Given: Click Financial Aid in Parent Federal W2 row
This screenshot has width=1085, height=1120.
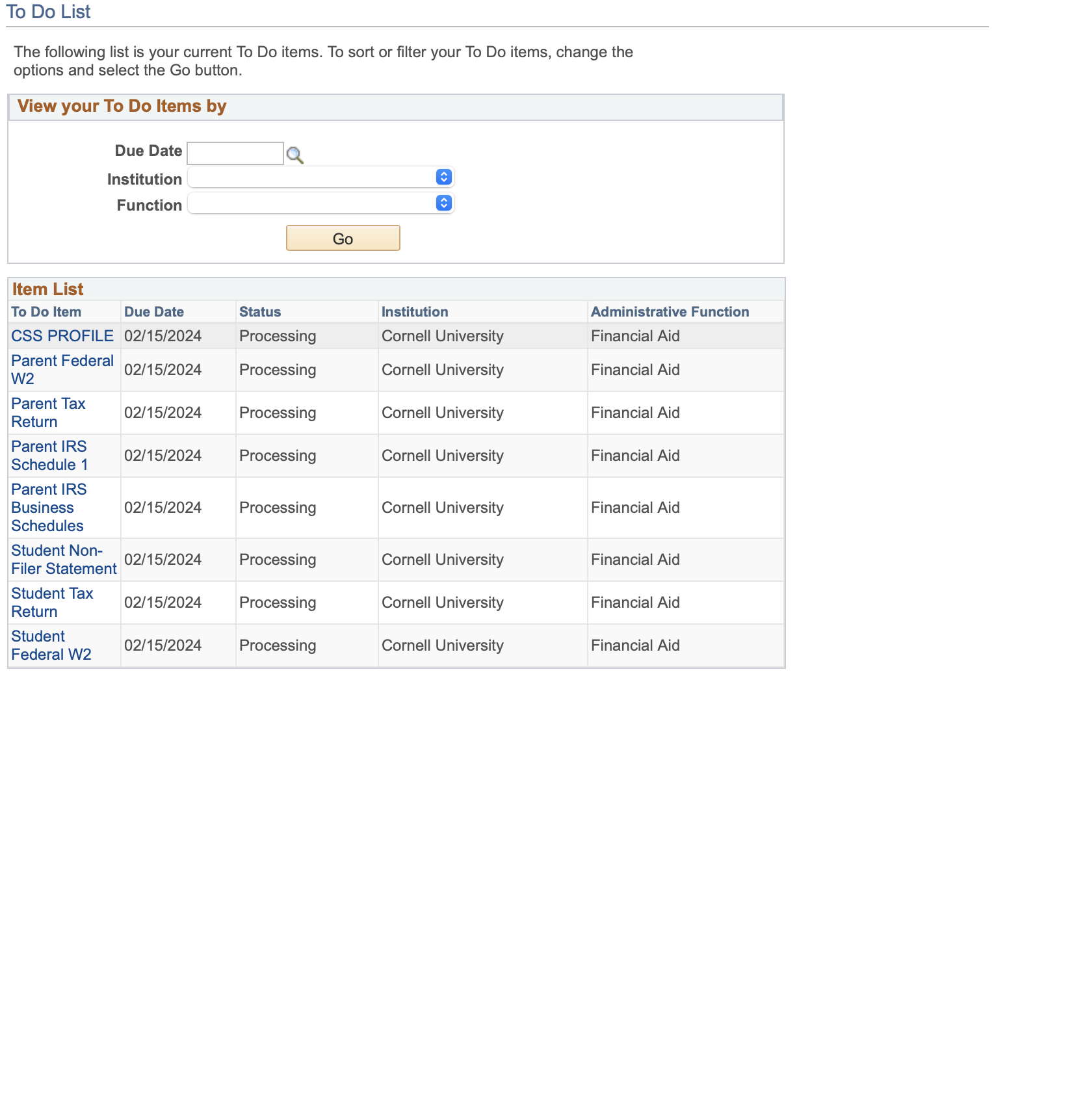Looking at the screenshot, I should 635,370.
